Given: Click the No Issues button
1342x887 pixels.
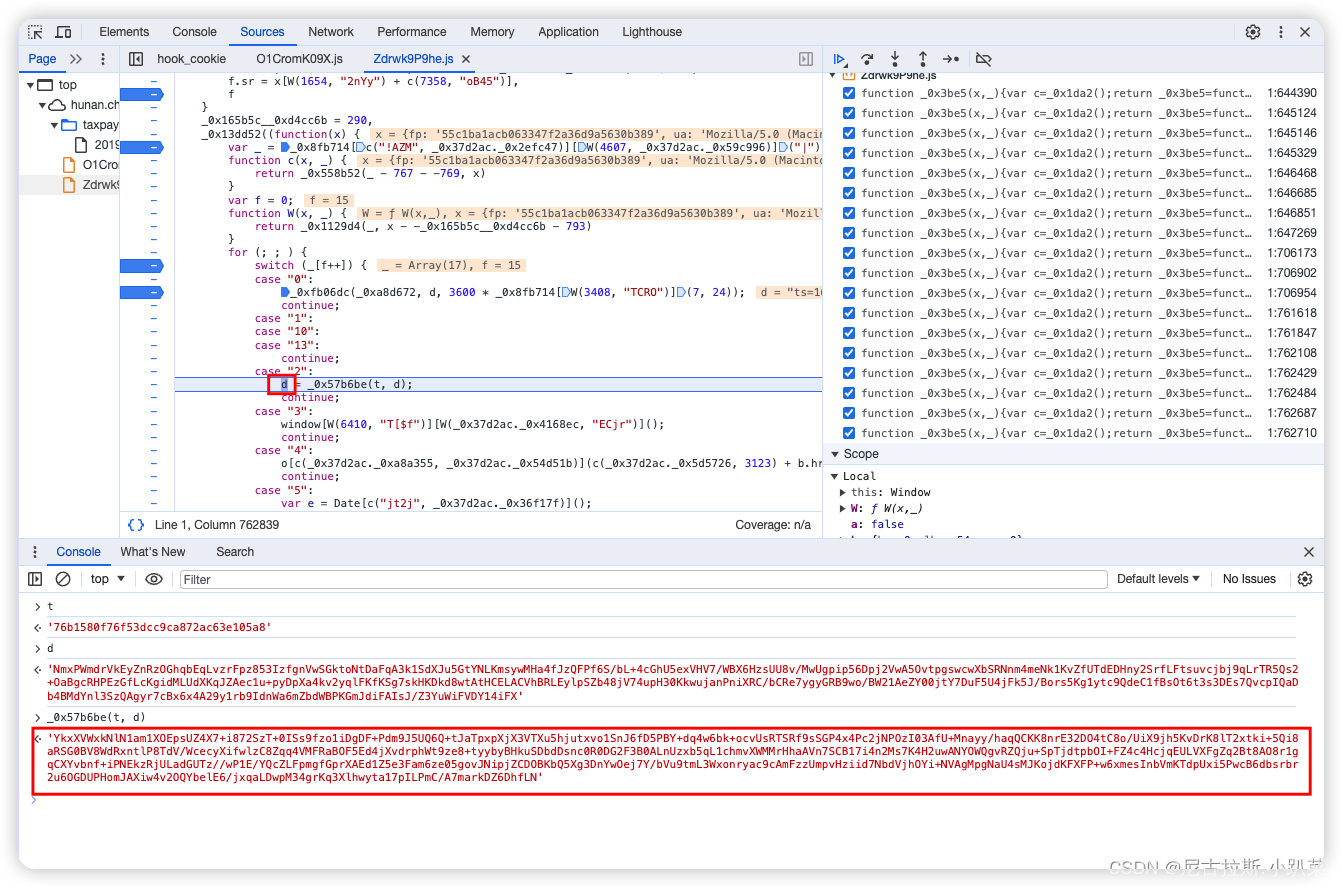Looking at the screenshot, I should [1249, 579].
